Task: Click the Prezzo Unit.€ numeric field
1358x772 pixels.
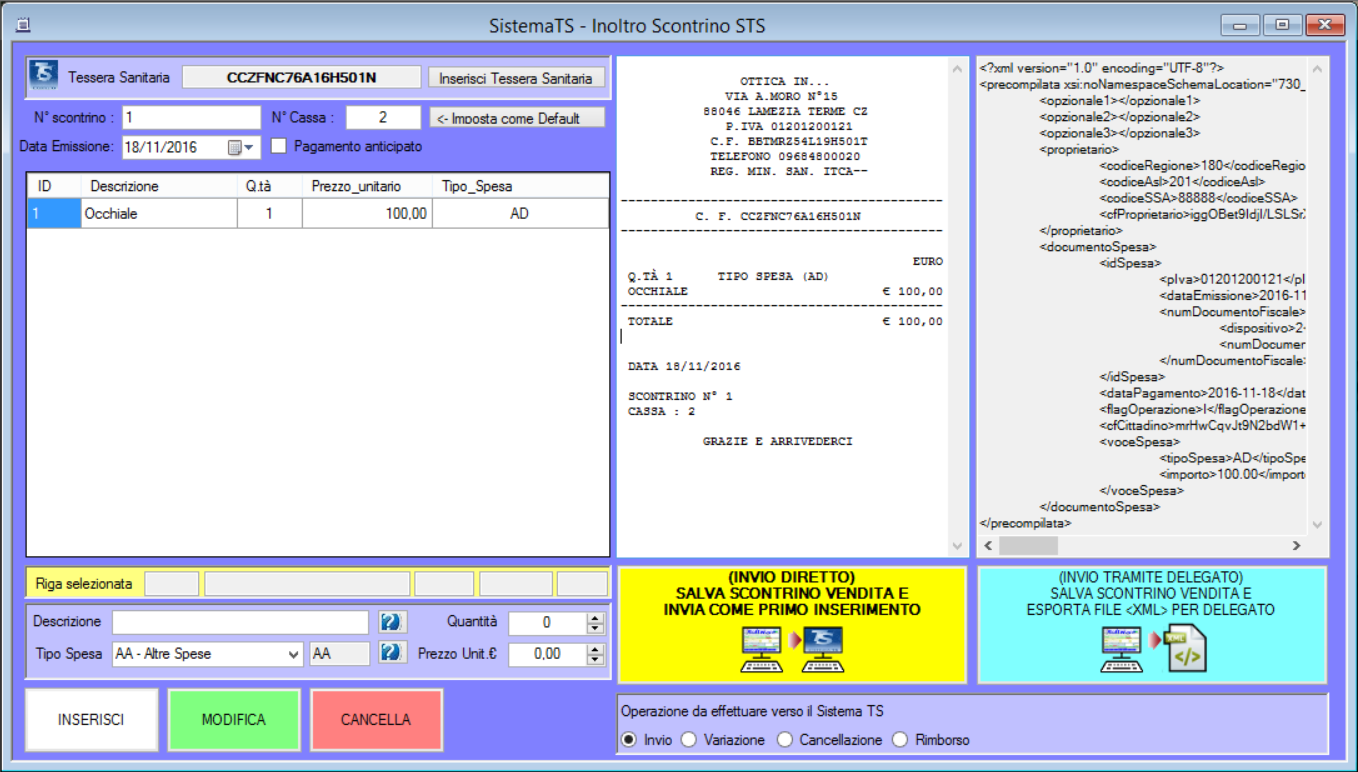Action: click(x=548, y=655)
